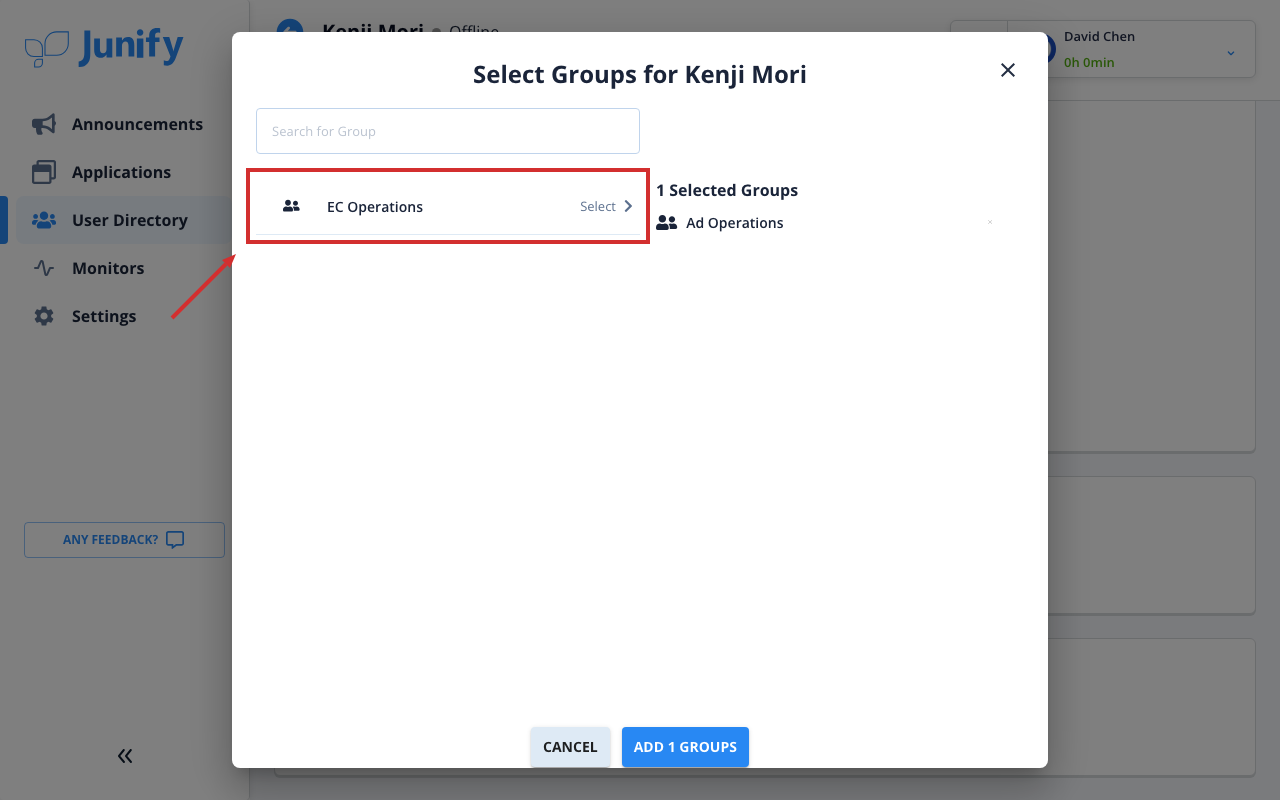This screenshot has width=1280, height=800.
Task: Remove Ad Operations with the small x
Action: pyautogui.click(x=990, y=222)
